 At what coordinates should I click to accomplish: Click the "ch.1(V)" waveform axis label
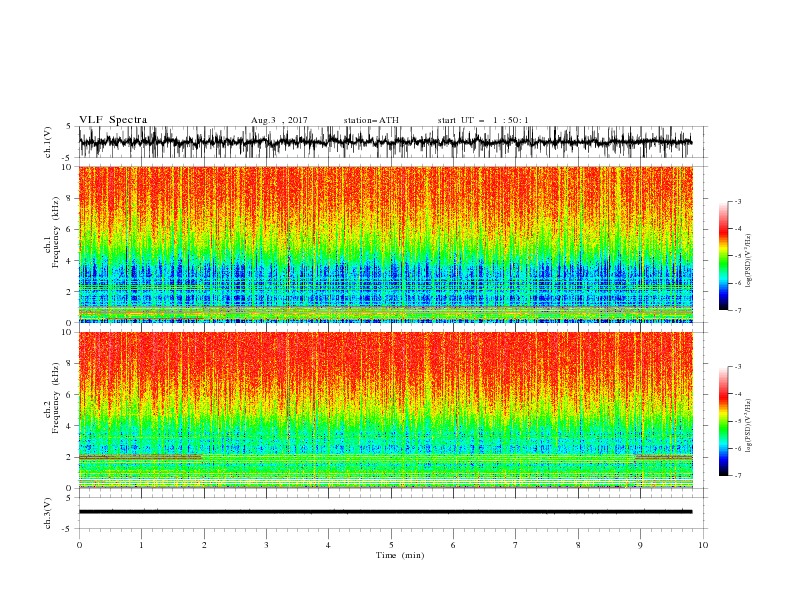(x=48, y=142)
